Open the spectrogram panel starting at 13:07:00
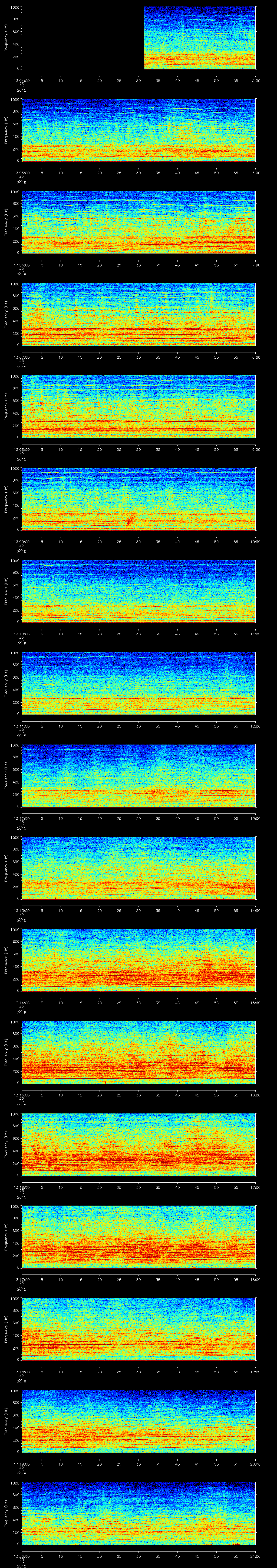The height and width of the screenshot is (1568, 277). (139, 315)
